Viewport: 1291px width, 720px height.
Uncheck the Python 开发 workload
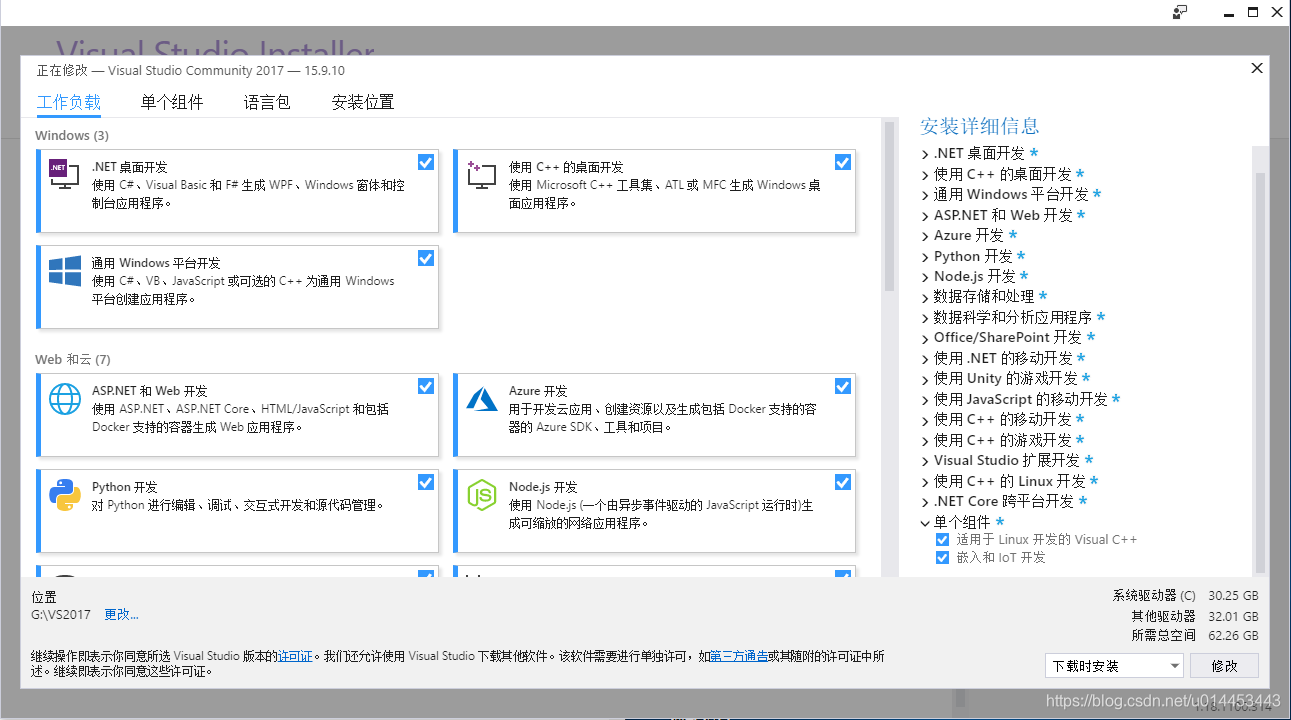(426, 482)
